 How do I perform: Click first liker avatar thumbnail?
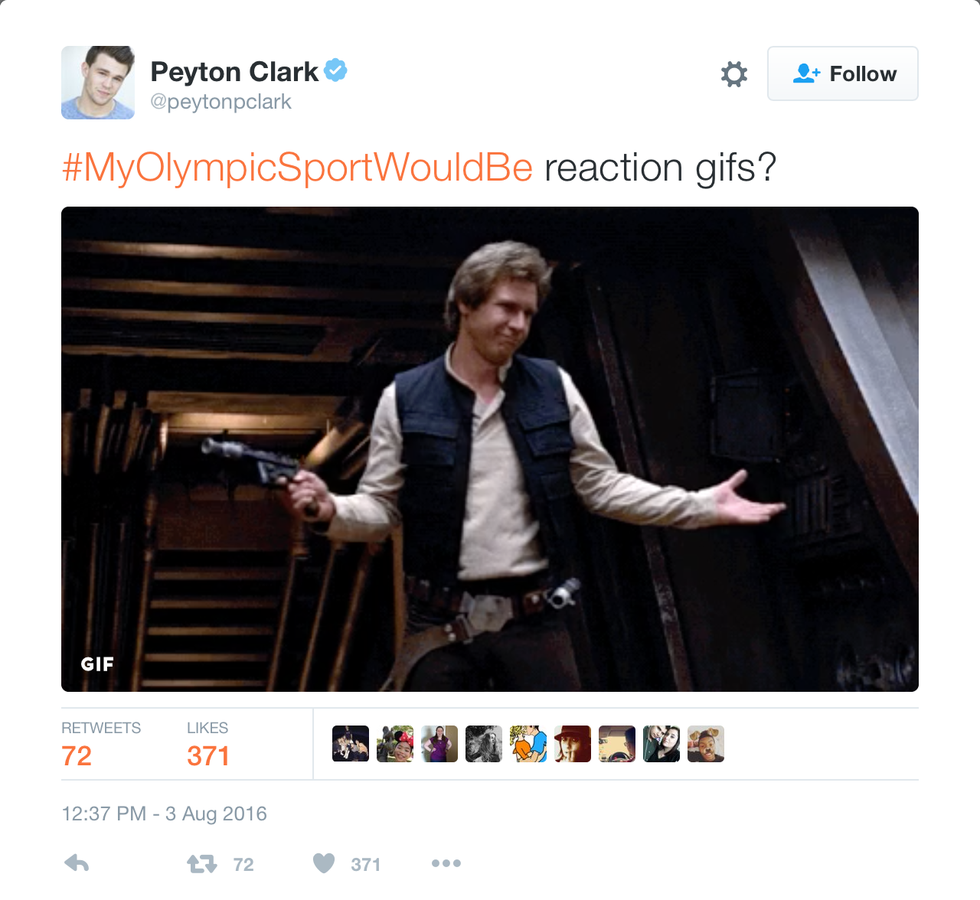351,744
